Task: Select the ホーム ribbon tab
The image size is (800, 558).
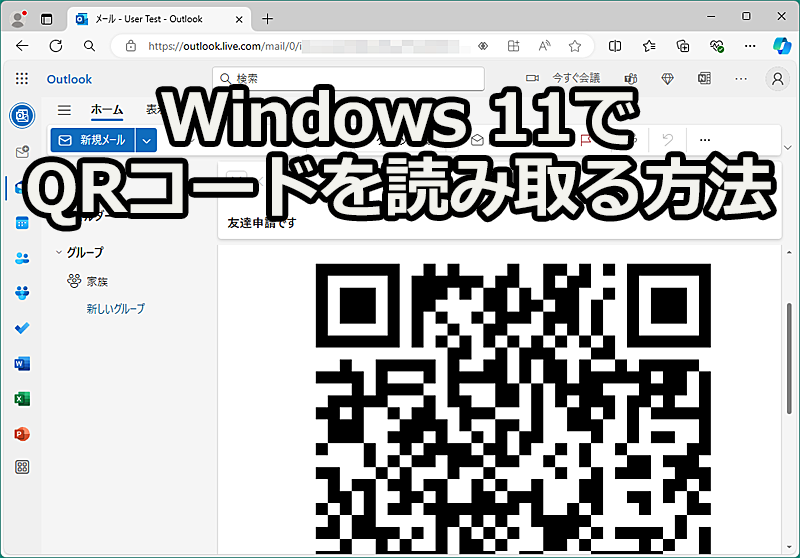Action: point(107,110)
